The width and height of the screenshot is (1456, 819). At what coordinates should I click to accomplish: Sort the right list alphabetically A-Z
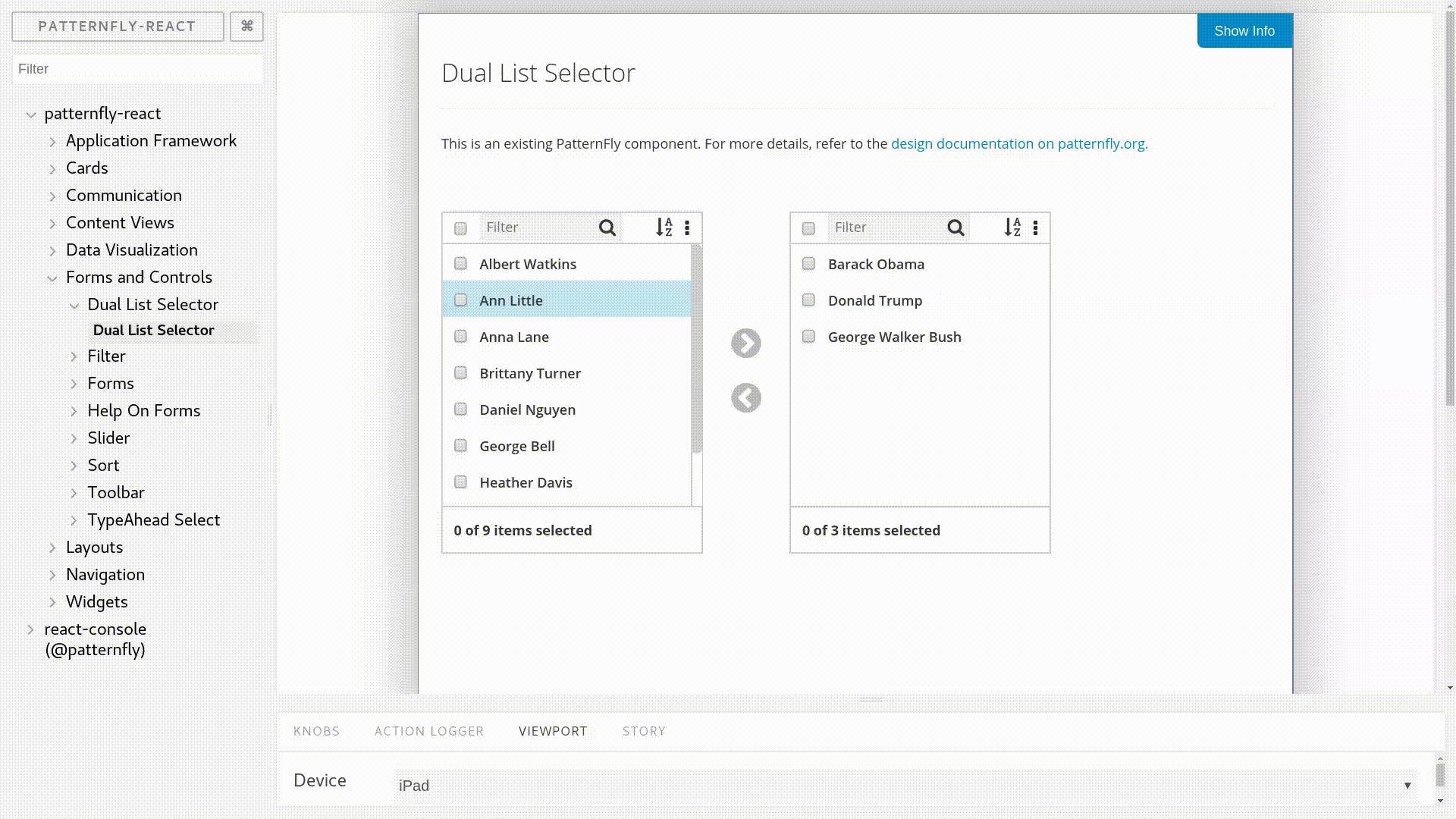(x=1012, y=227)
